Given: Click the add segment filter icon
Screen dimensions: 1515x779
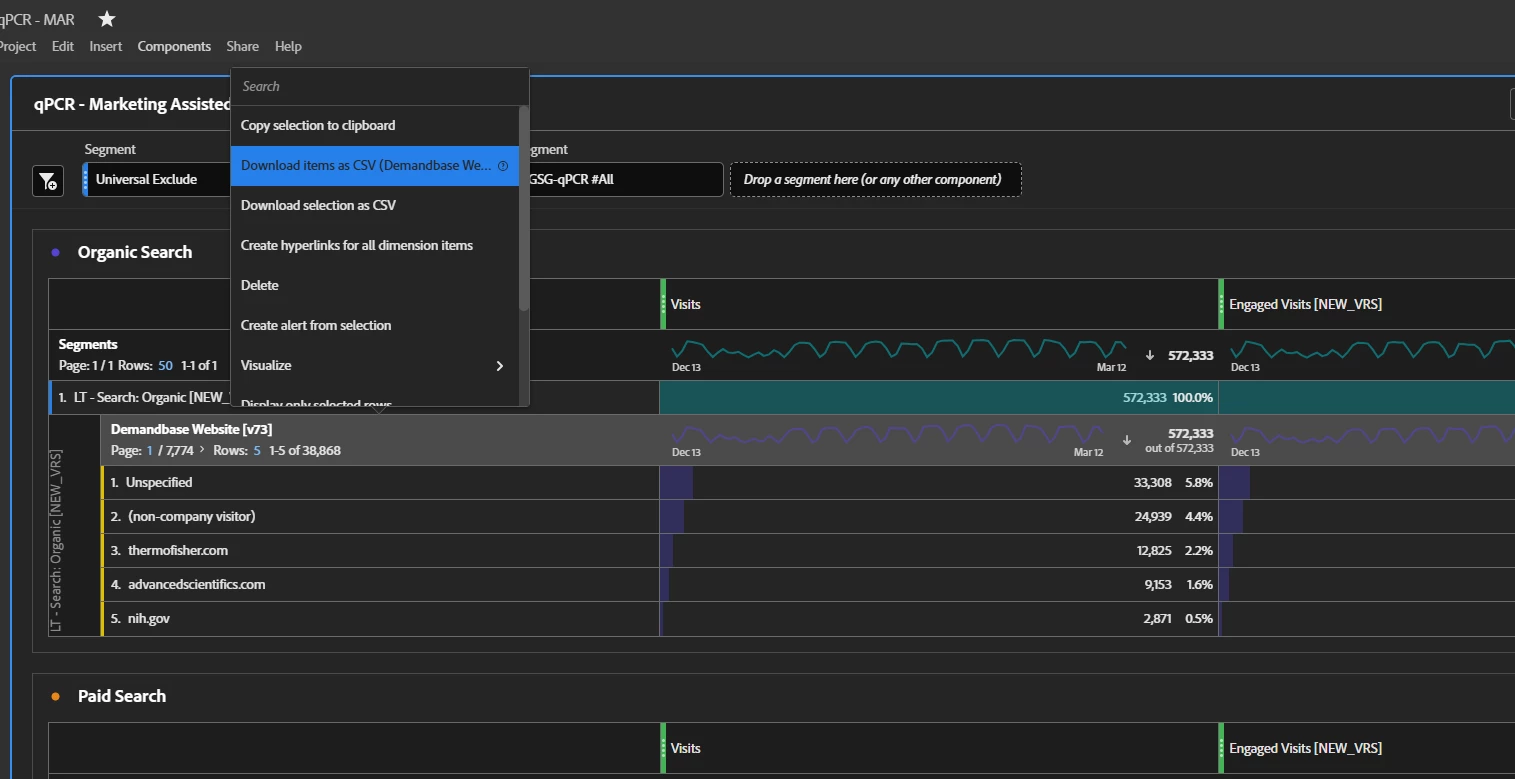Looking at the screenshot, I should [x=48, y=181].
